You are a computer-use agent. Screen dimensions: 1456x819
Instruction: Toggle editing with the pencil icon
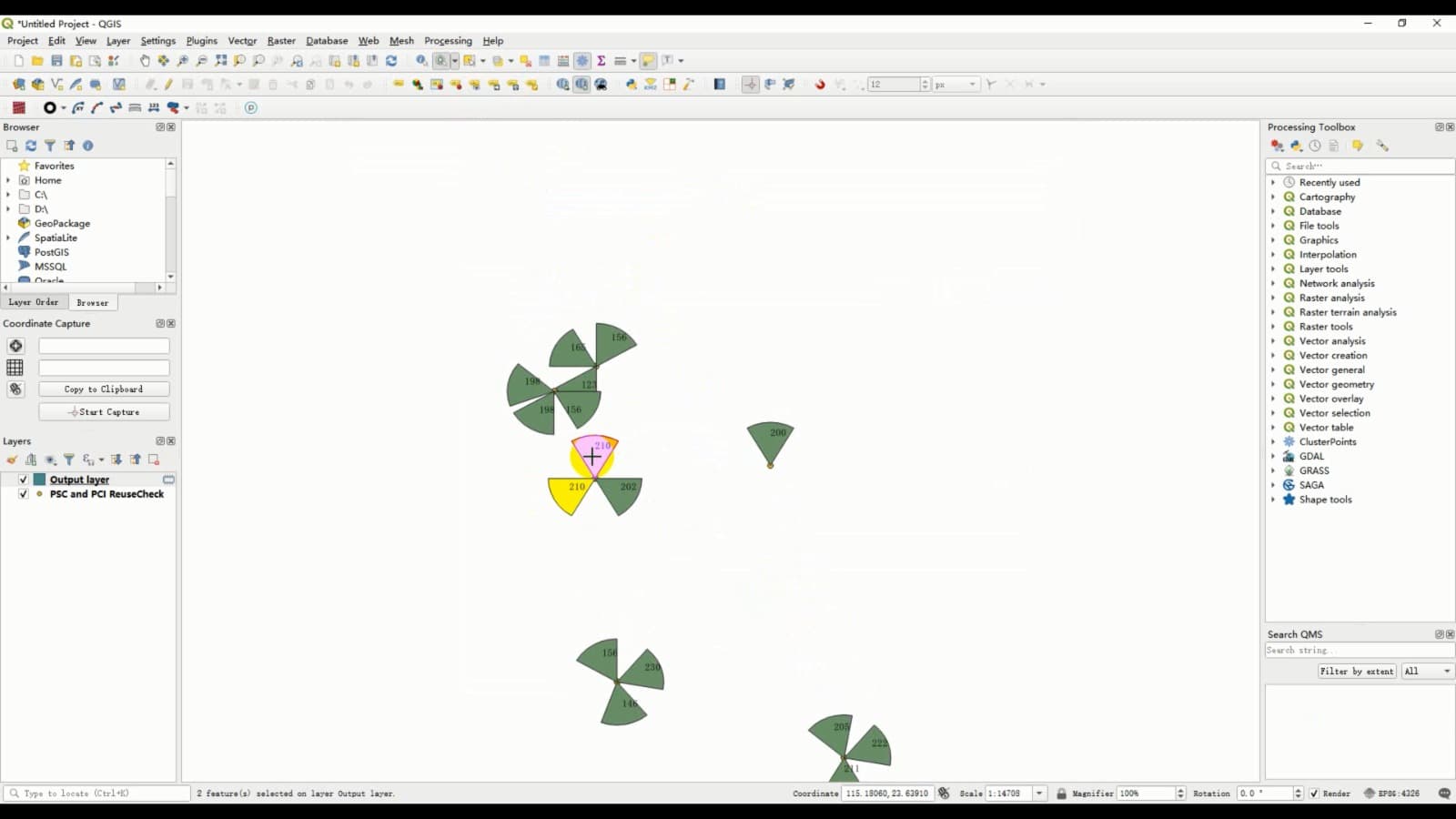[x=169, y=85]
